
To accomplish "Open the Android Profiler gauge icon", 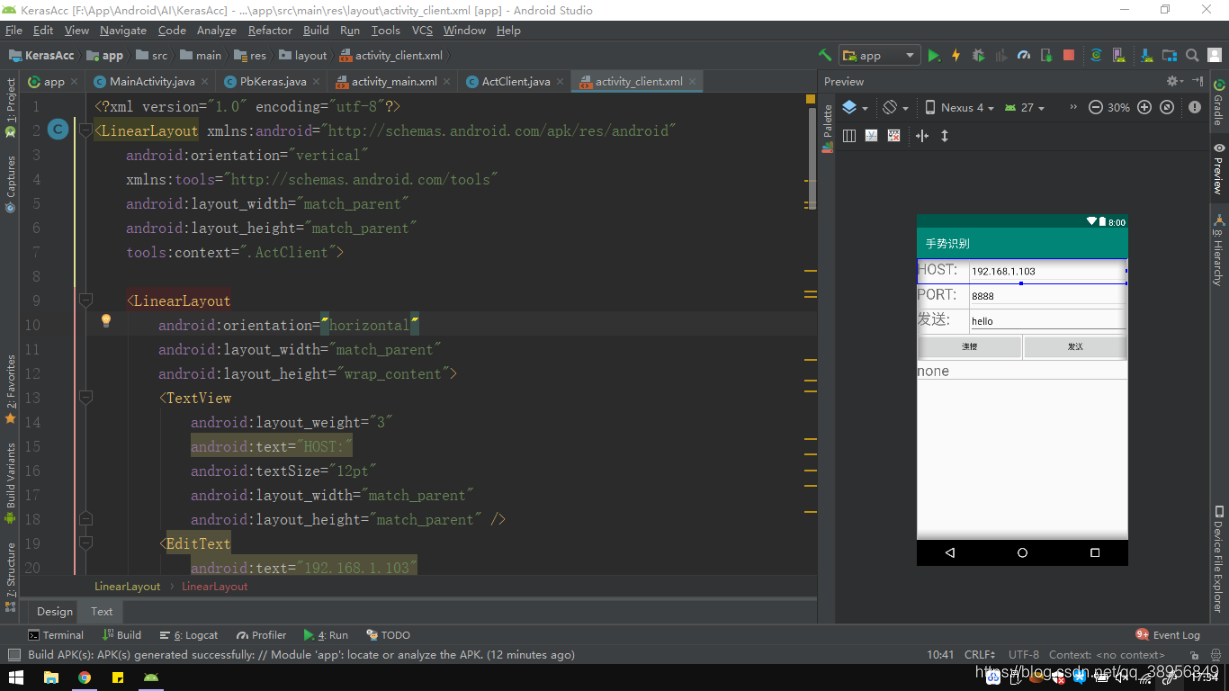I will (1024, 55).
